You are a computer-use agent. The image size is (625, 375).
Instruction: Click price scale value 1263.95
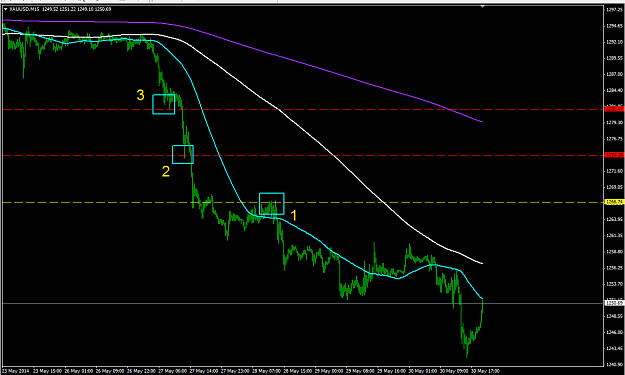614,220
